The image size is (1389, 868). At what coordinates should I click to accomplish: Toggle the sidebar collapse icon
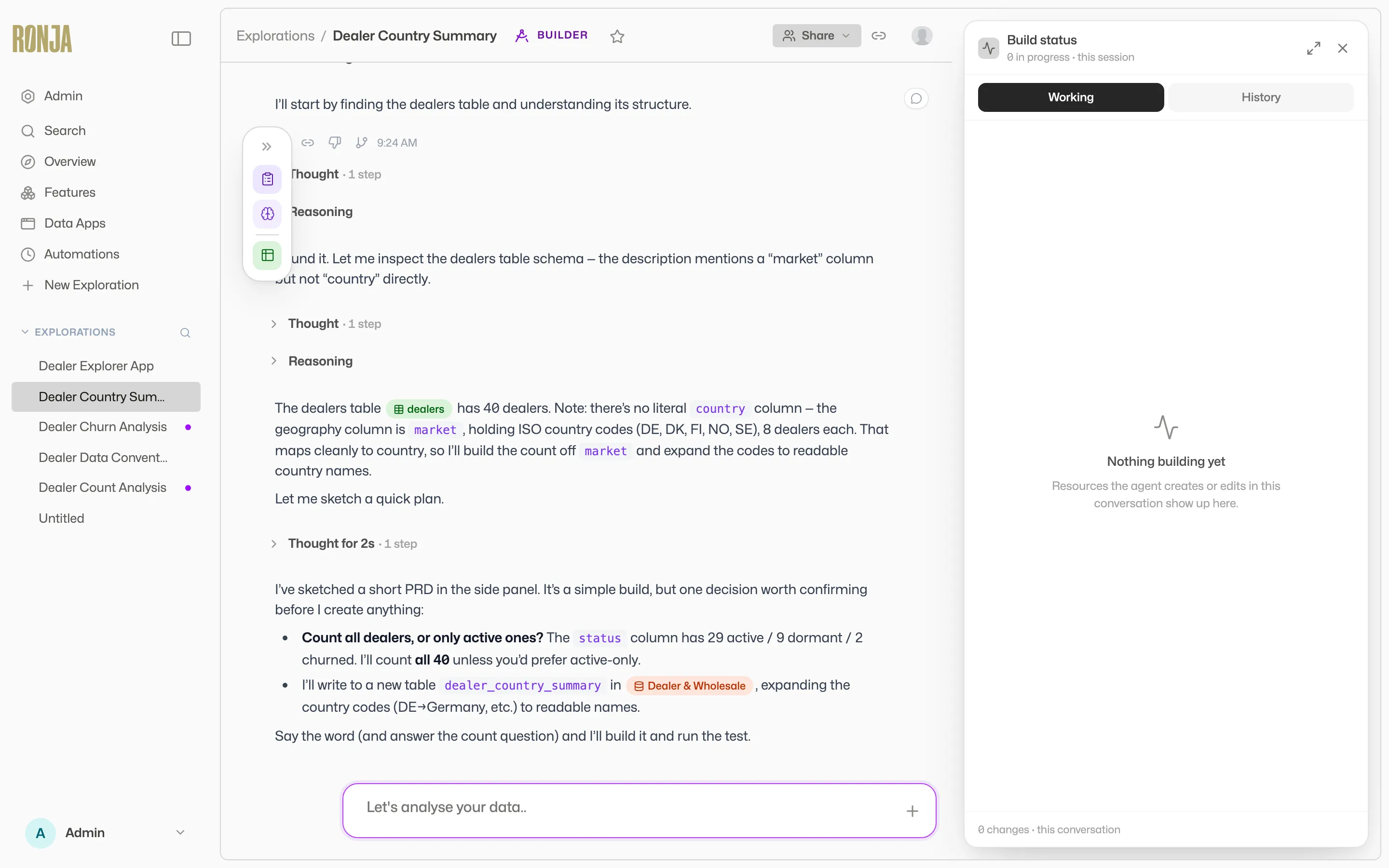tap(181, 39)
